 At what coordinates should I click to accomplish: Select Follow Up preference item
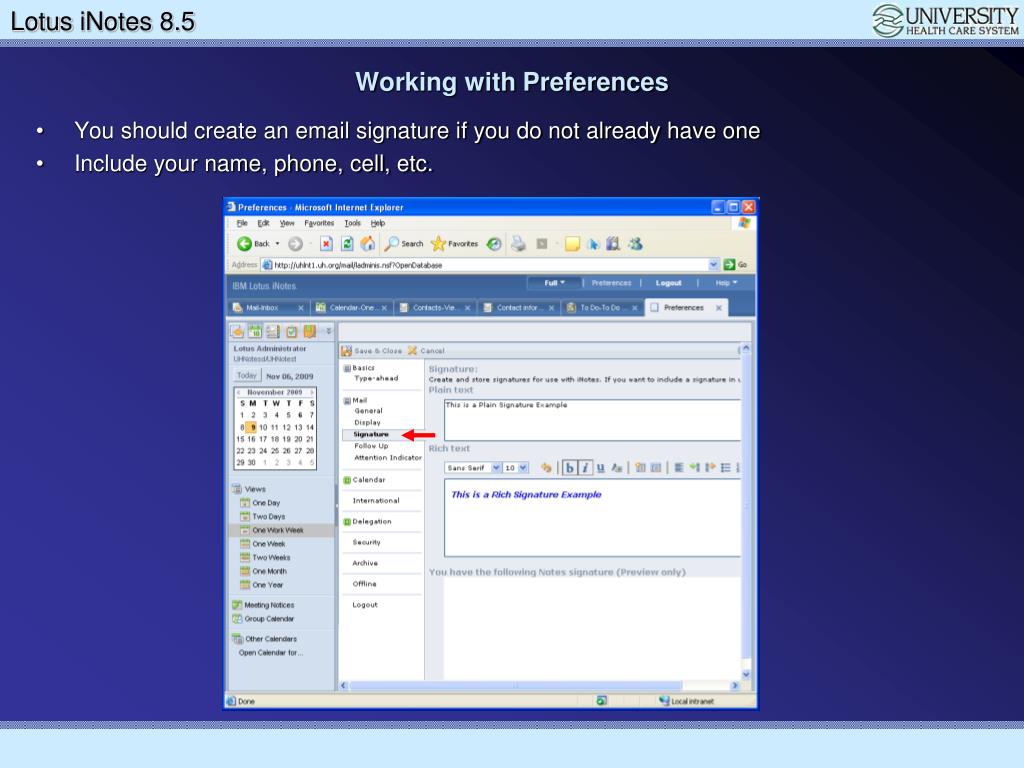coord(371,446)
